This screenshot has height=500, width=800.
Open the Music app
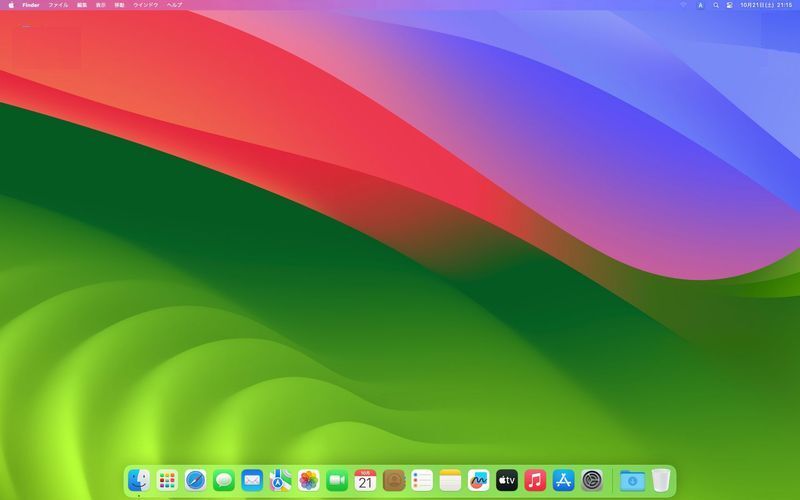point(535,481)
